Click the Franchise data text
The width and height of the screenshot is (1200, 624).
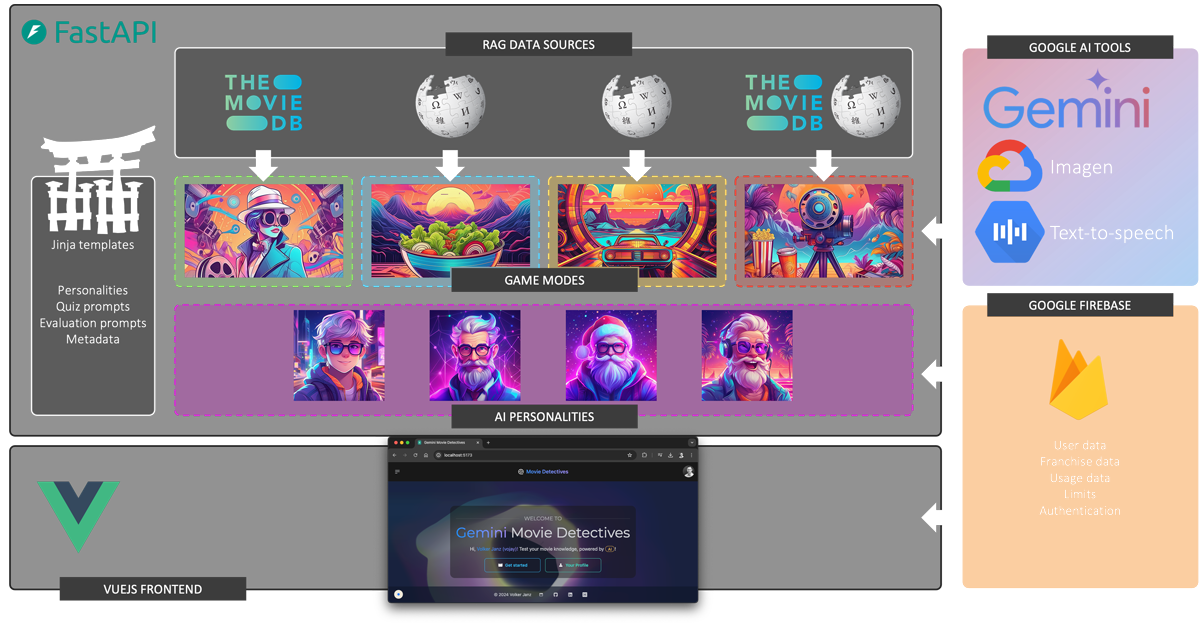pyautogui.click(x=1080, y=462)
